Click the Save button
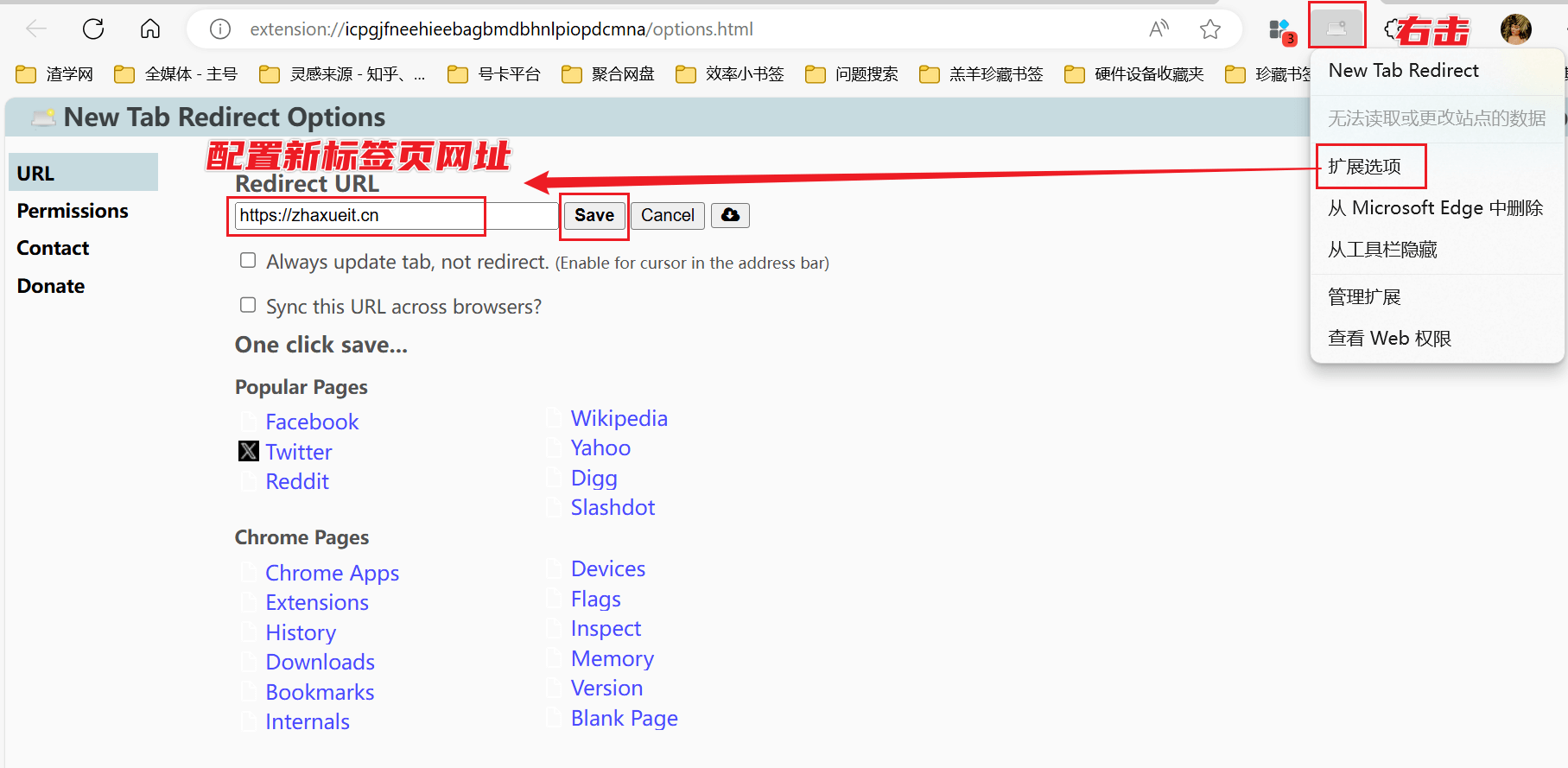The image size is (1568, 768). pyautogui.click(x=594, y=215)
